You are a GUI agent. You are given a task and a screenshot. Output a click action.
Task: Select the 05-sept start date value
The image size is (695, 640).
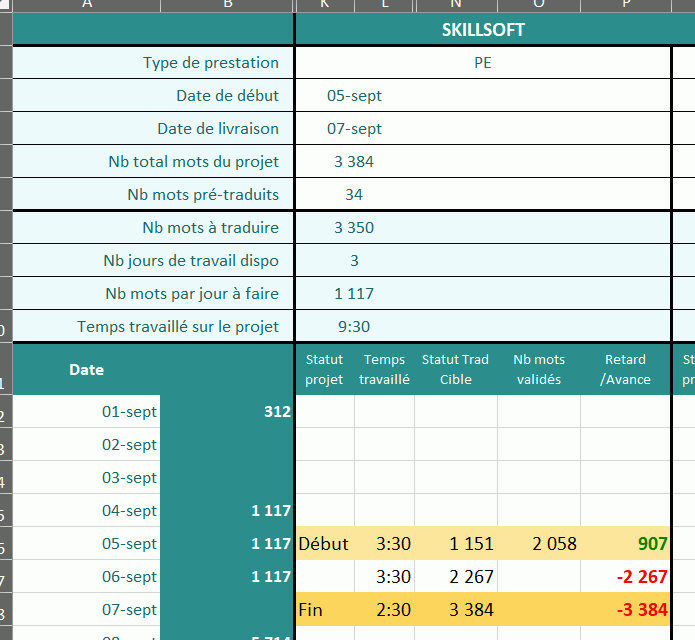(354, 95)
